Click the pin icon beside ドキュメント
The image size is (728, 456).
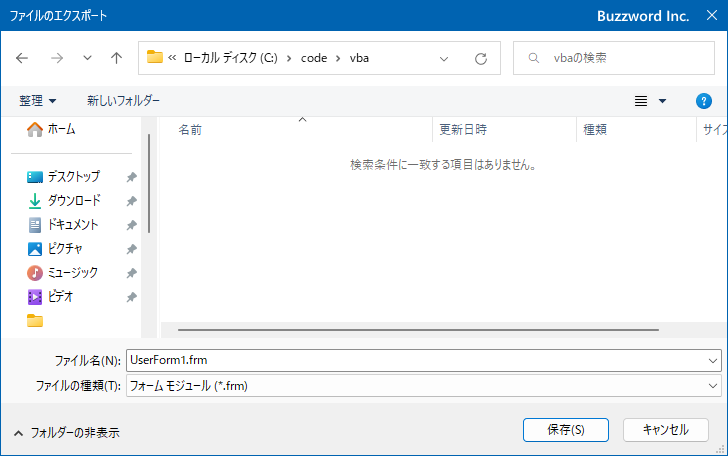point(132,225)
